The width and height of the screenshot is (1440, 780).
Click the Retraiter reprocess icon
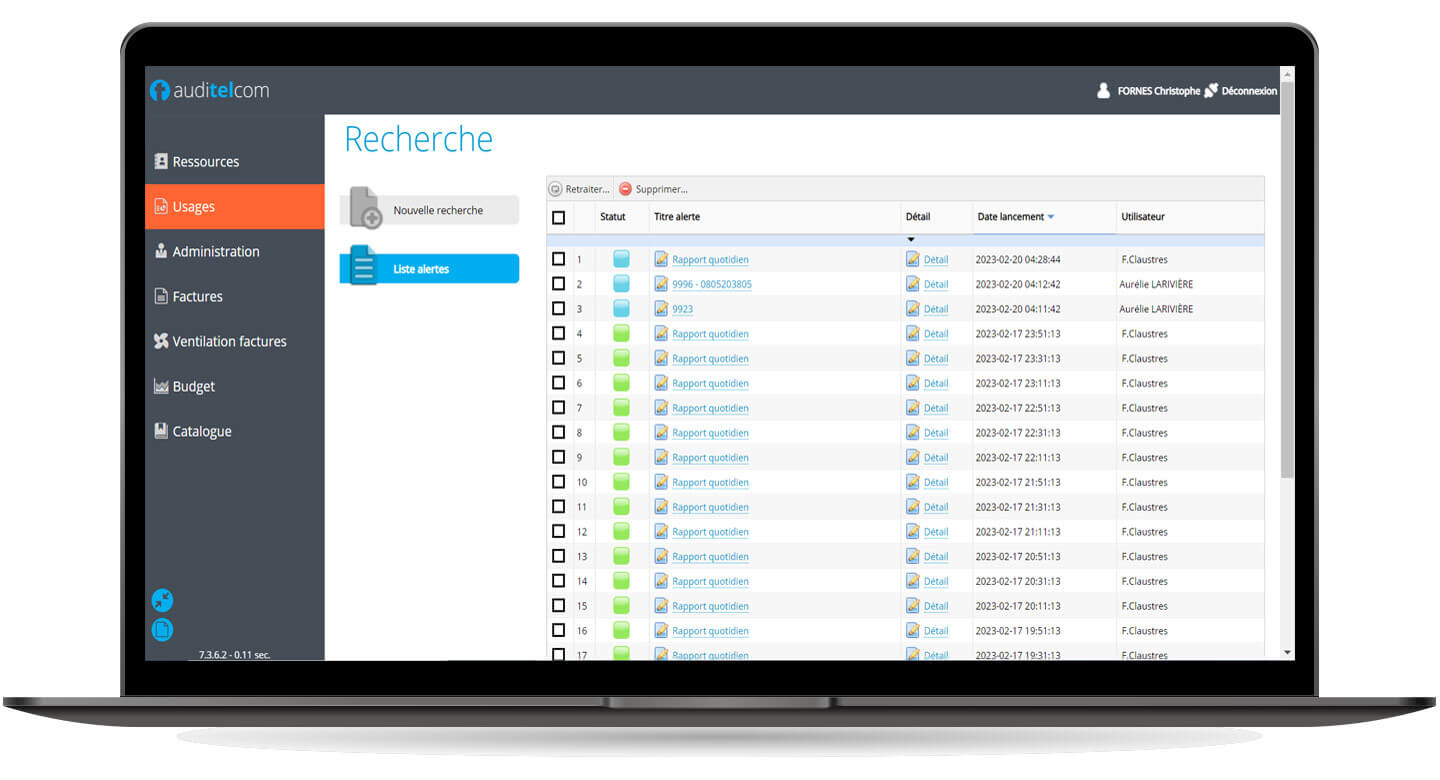[556, 189]
